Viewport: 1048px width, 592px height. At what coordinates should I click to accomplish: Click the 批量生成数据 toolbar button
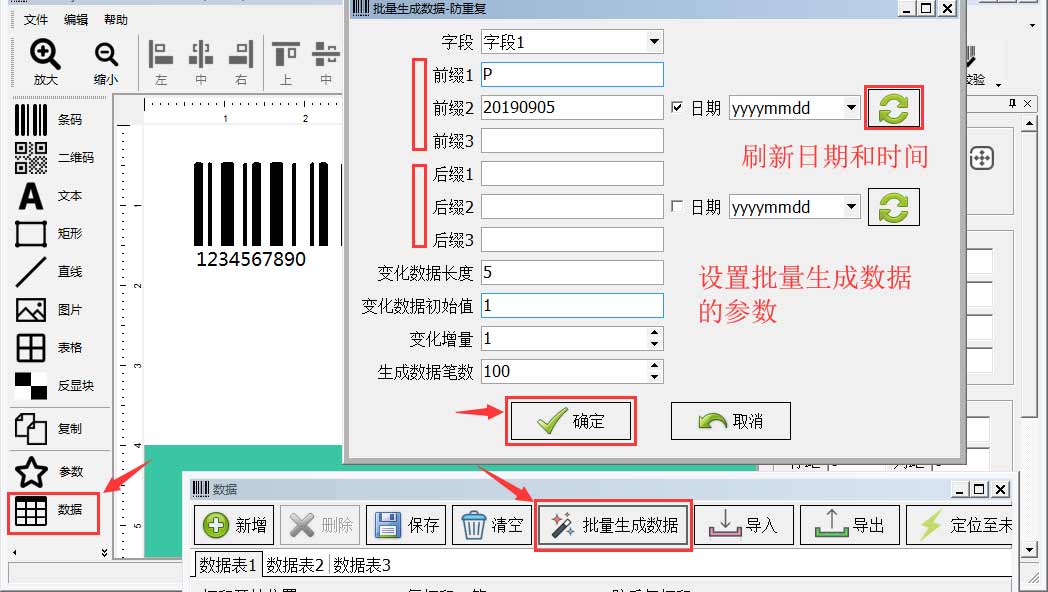click(614, 525)
